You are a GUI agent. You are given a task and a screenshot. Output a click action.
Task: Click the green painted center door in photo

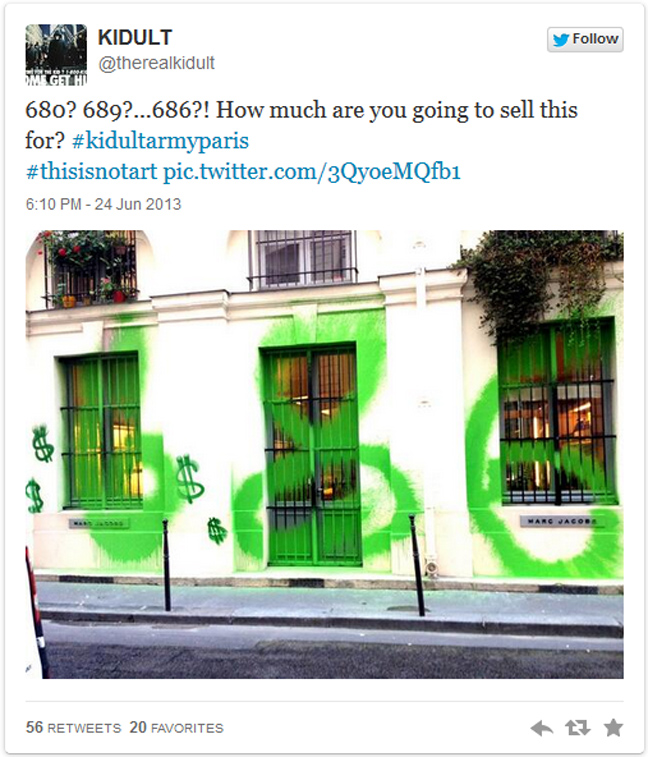(x=312, y=455)
